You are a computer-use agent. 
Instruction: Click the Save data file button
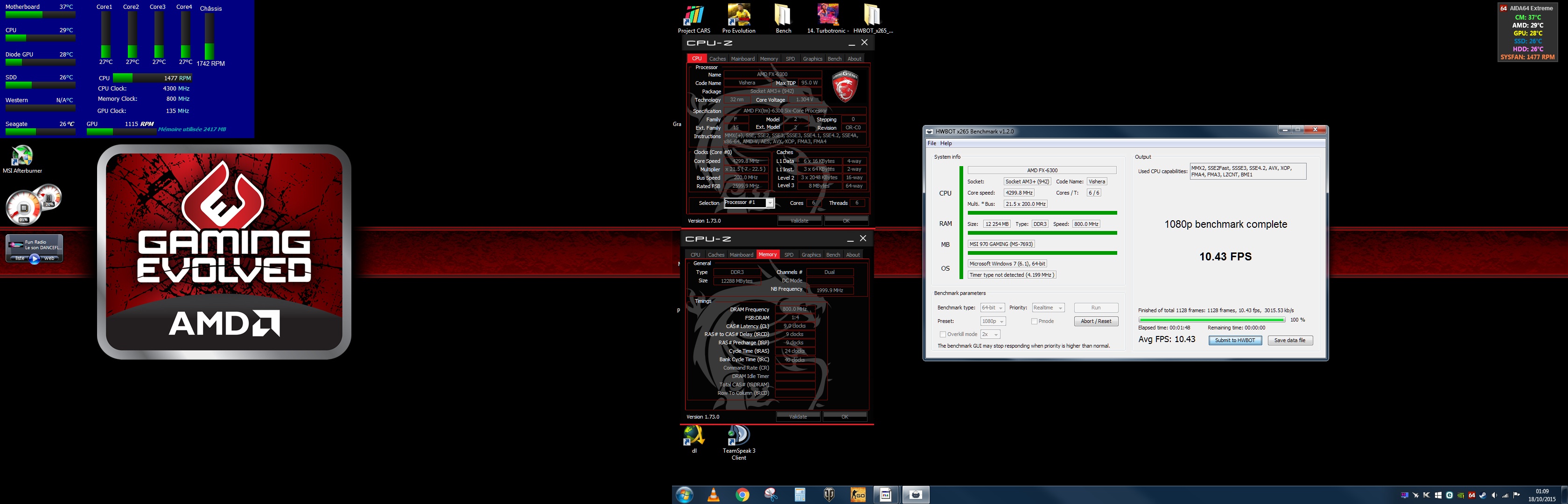(x=1290, y=340)
